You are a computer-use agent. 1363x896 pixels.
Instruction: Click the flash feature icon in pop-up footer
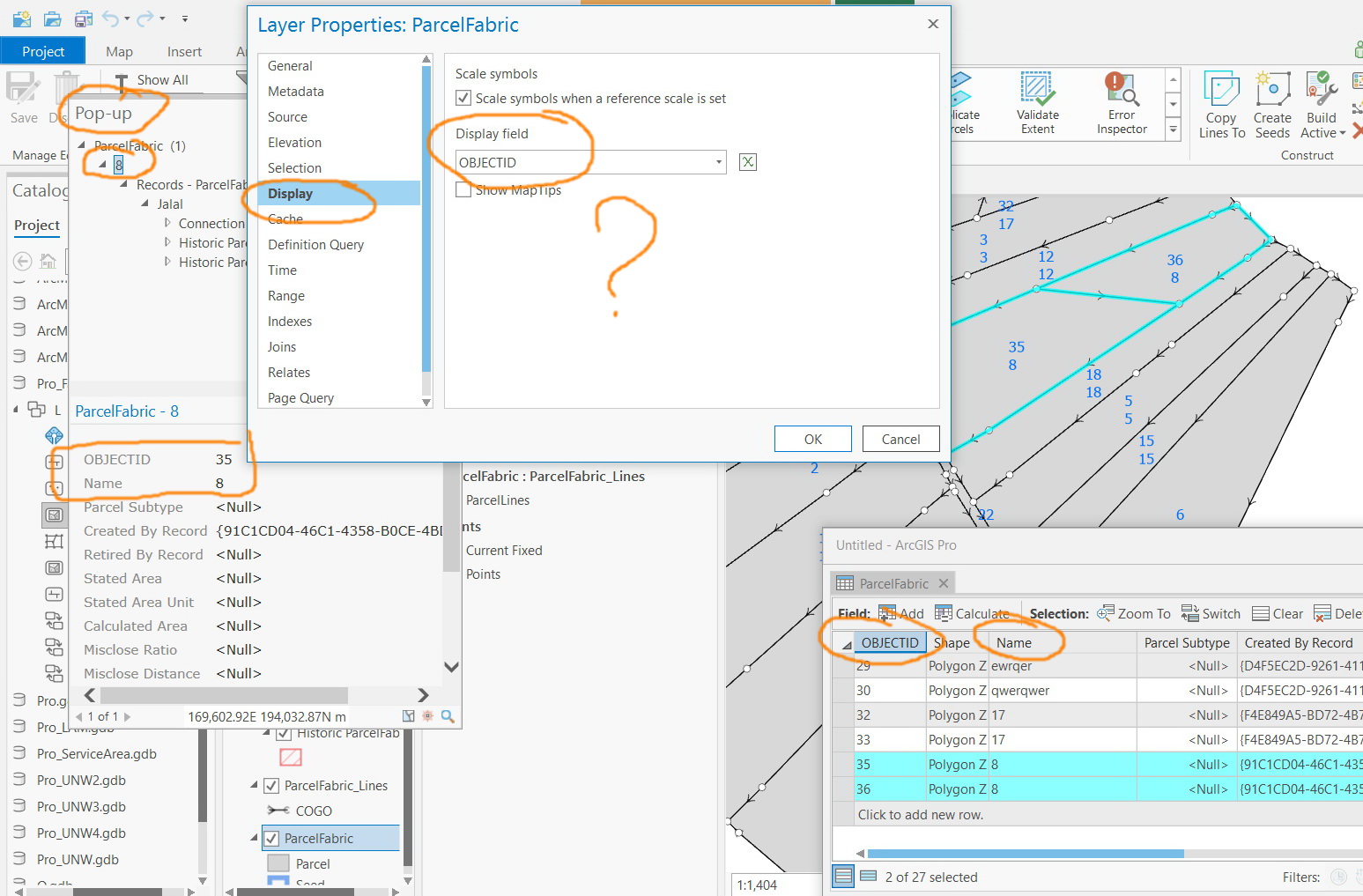pyautogui.click(x=428, y=716)
